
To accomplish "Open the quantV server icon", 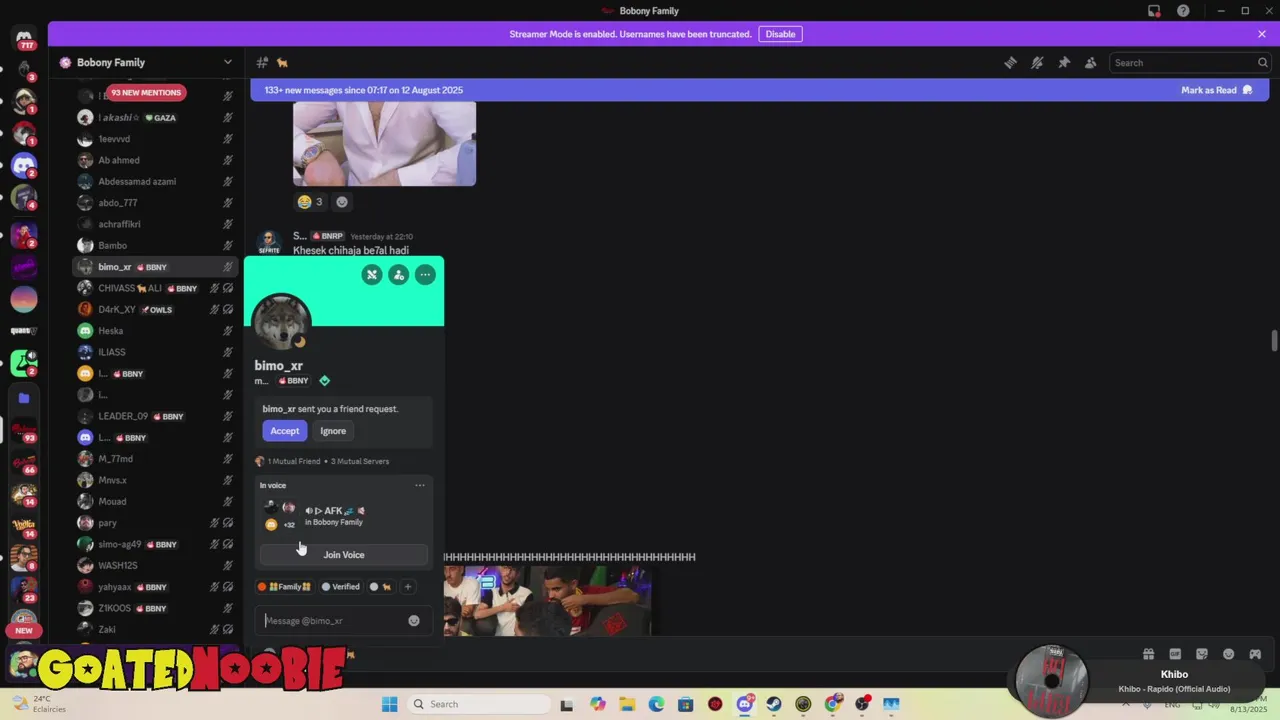I will click(24, 331).
